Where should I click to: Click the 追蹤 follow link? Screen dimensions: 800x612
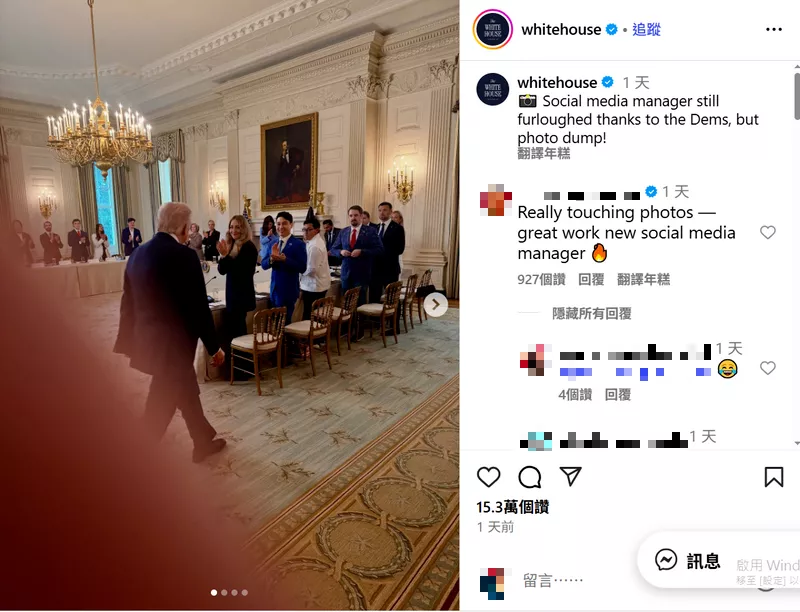[646, 30]
